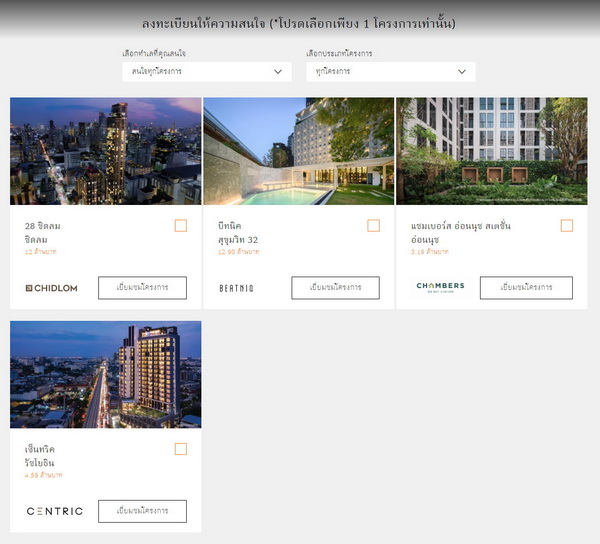Click the BEATNIQ brand logo
Screen dimensions: 600x544
(x=236, y=288)
